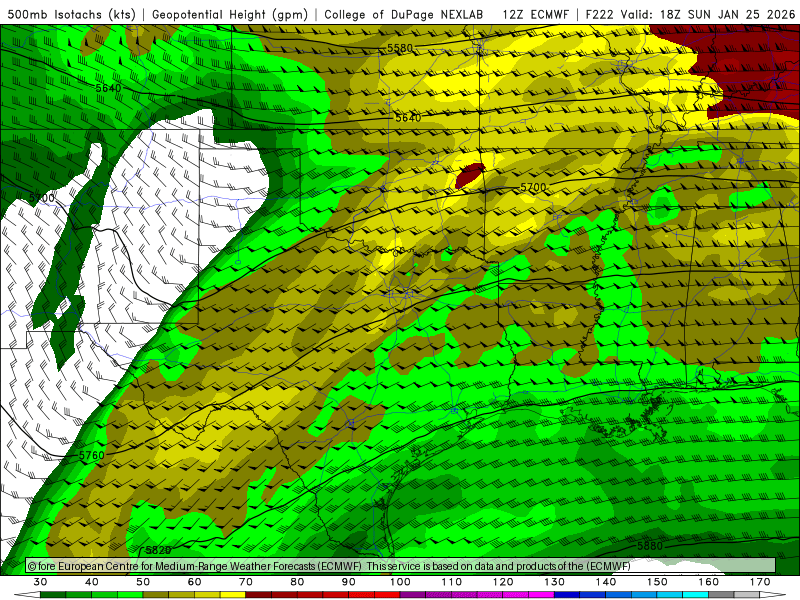Click the 5640 label over the dark green area

[109, 88]
